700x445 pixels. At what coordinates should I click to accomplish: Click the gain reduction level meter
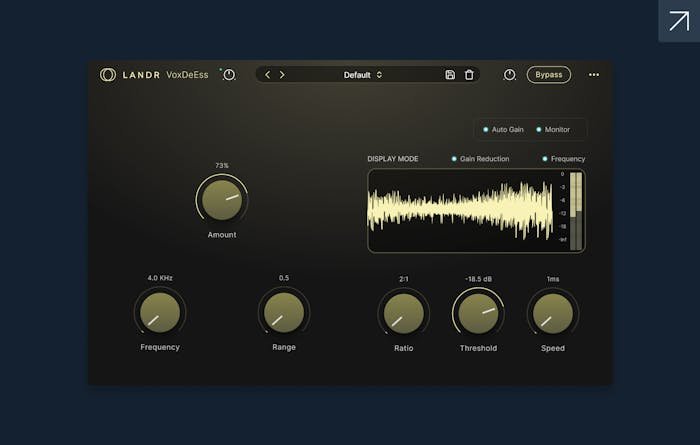coord(576,211)
